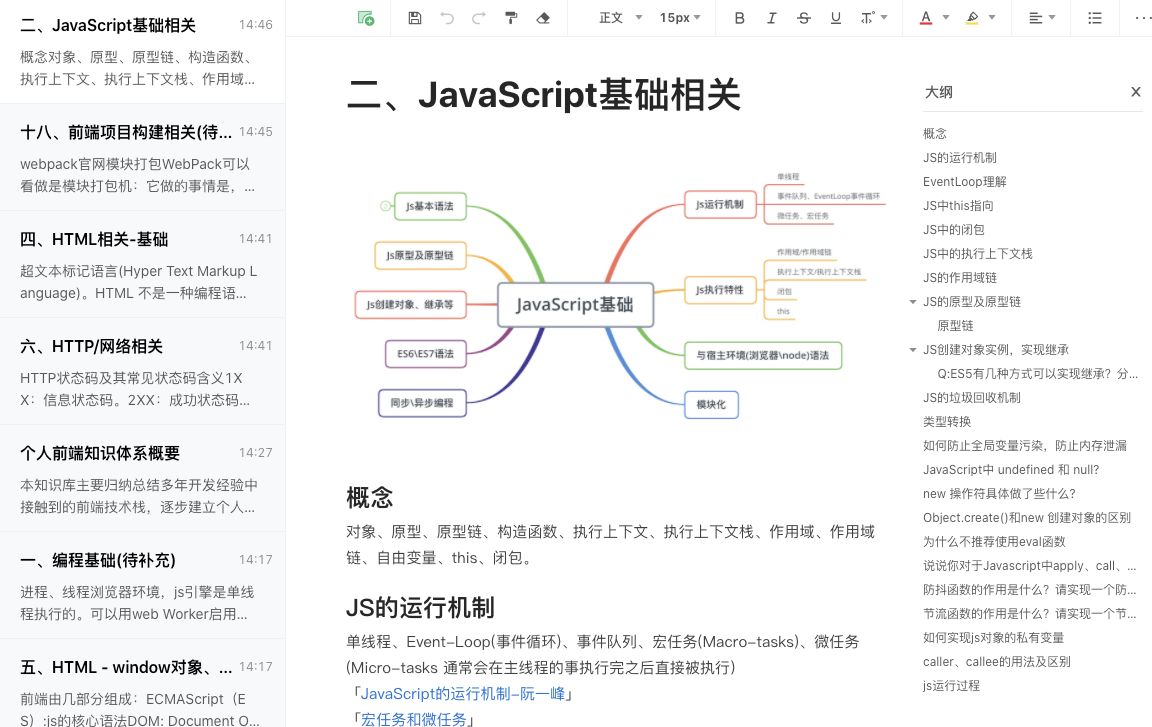Open note 十八、前端项目构建相关
The height and width of the screenshot is (727, 1152).
143,157
